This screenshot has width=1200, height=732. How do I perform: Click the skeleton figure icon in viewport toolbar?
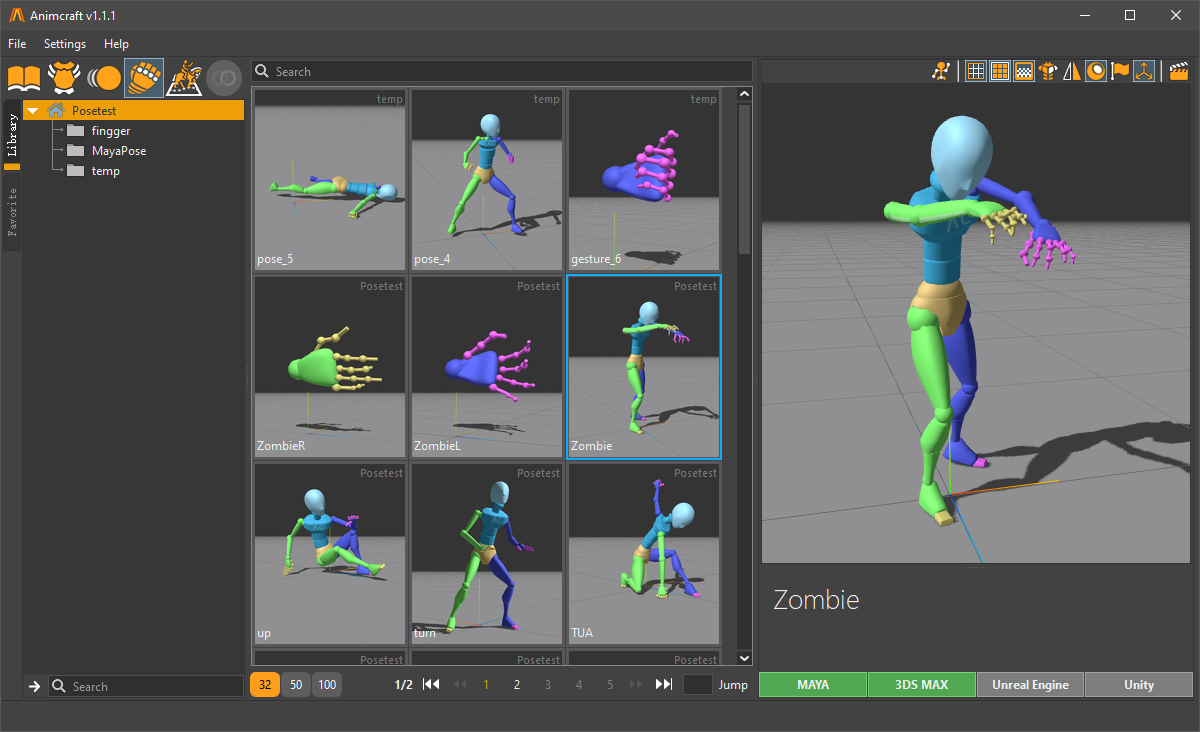(941, 71)
